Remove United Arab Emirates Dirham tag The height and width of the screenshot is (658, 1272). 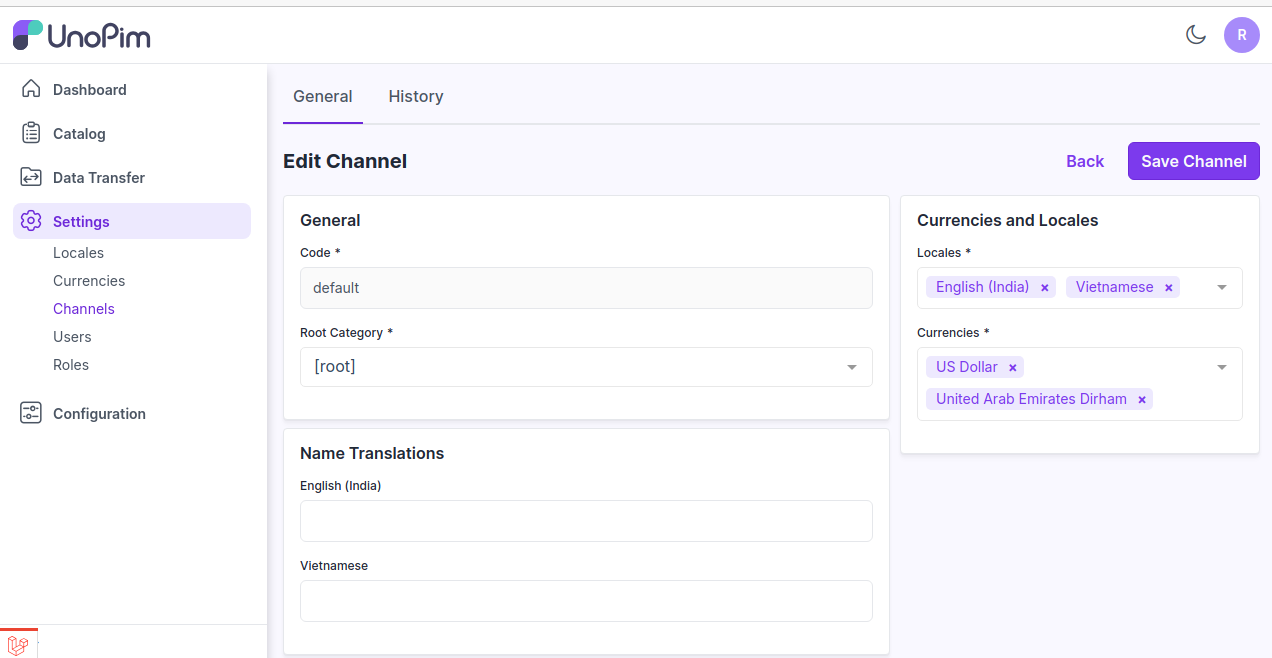(1141, 400)
